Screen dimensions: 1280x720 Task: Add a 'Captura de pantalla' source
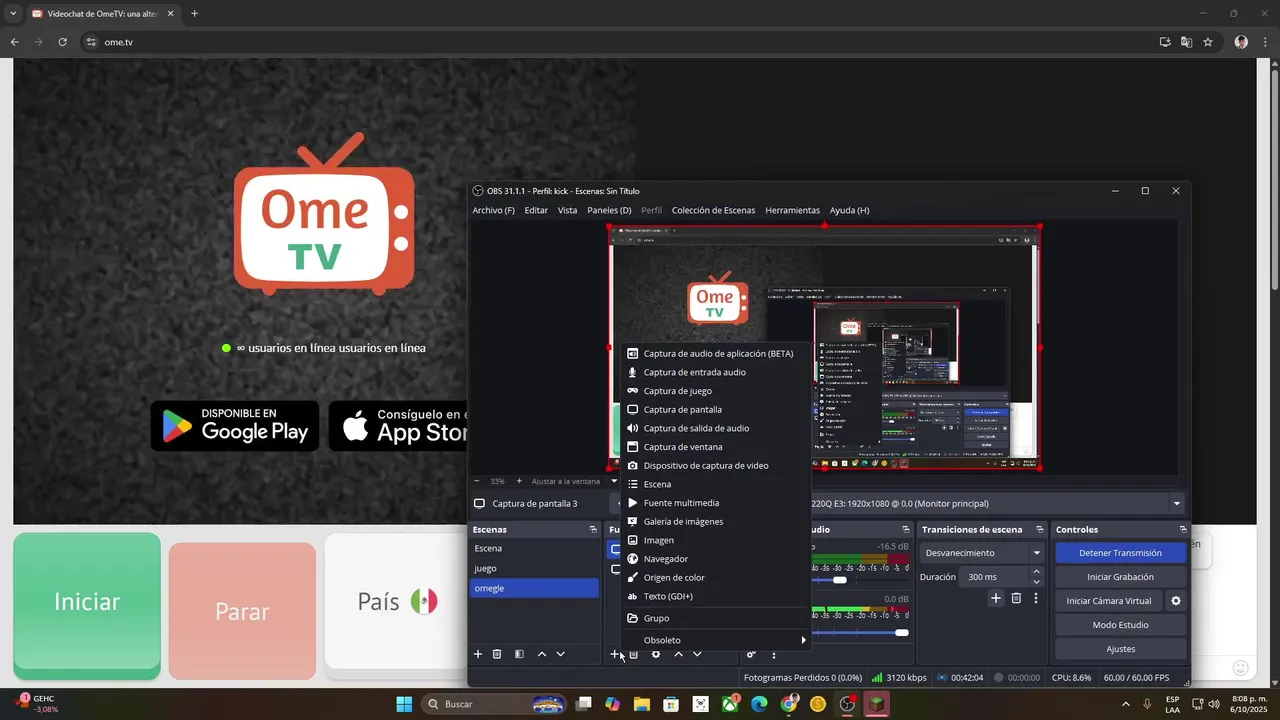(x=715, y=409)
